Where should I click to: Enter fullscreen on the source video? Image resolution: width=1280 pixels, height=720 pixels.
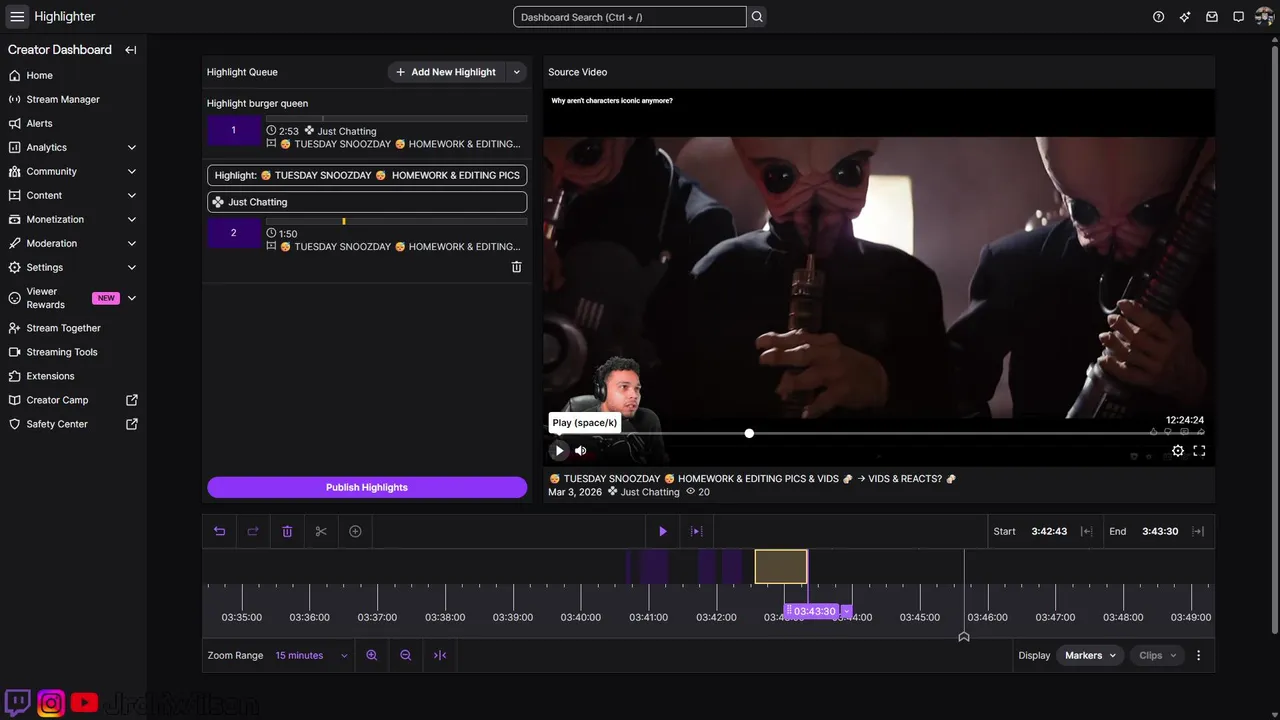pos(1199,451)
